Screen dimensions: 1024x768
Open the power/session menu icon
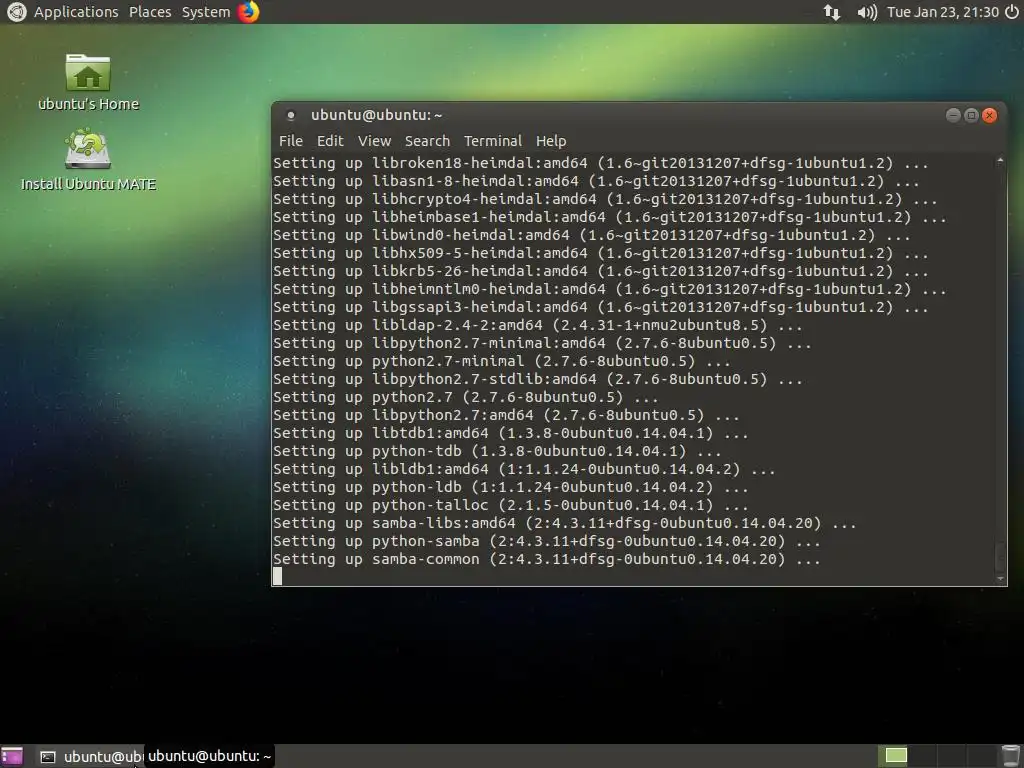(1012, 12)
